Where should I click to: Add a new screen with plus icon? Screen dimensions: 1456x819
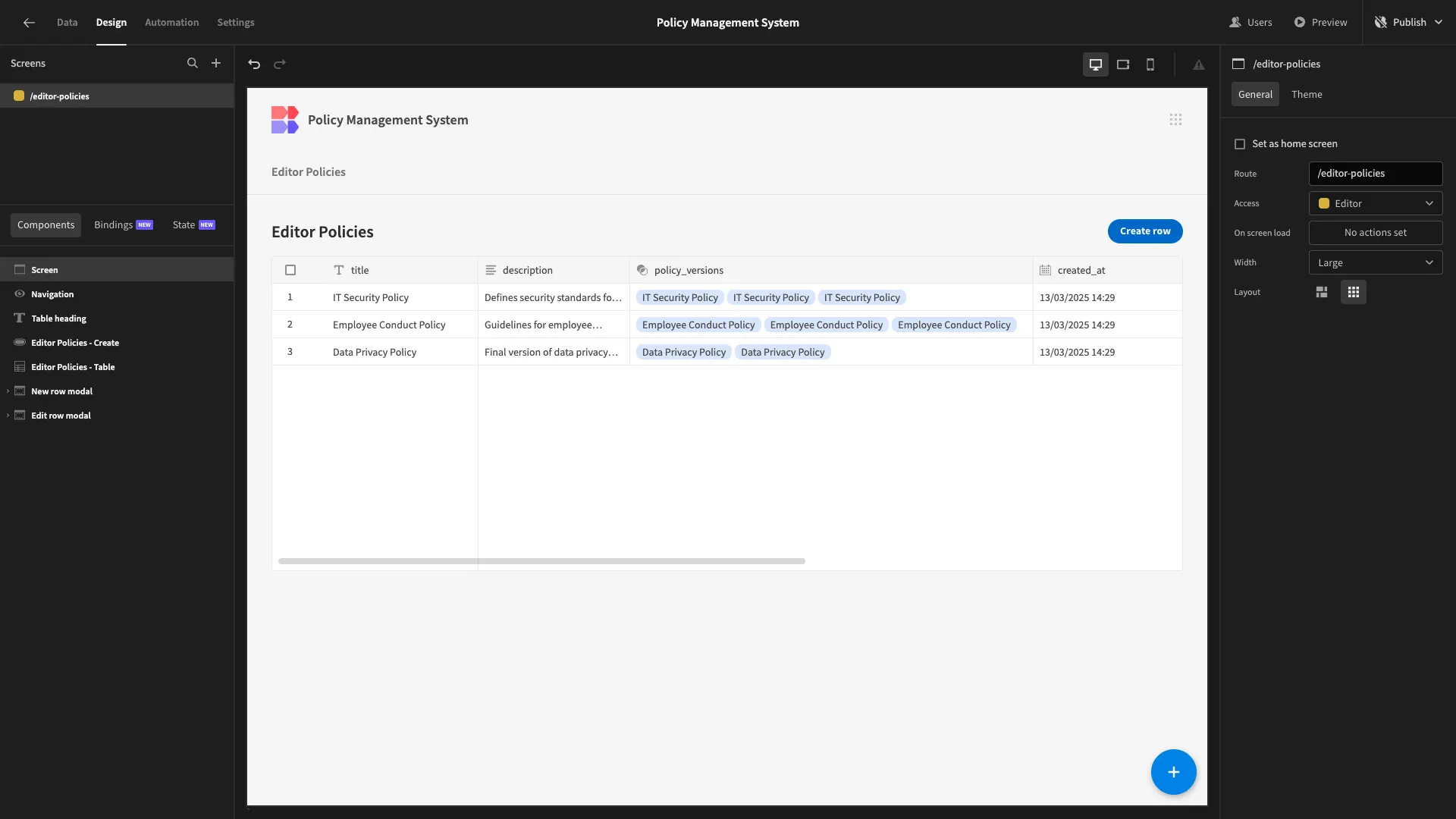216,64
